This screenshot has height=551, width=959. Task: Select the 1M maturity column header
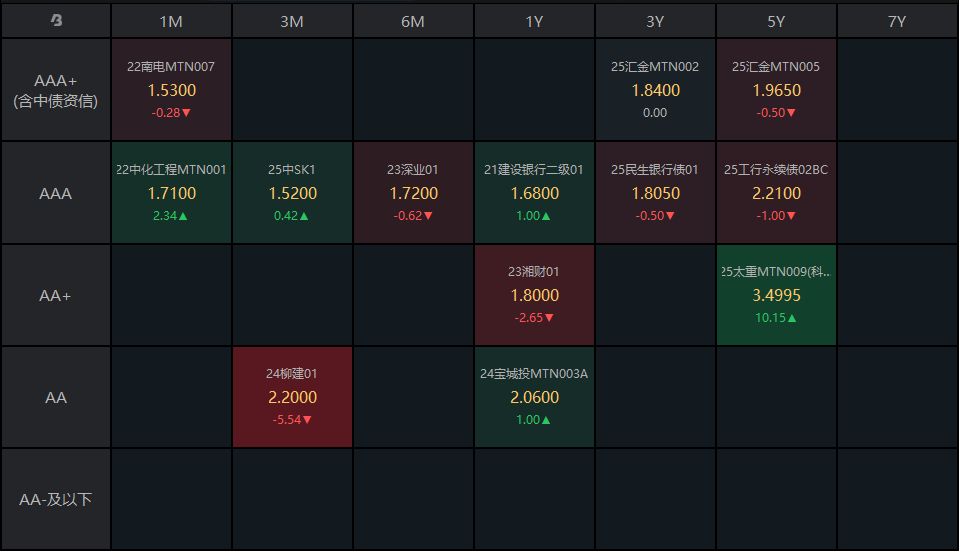(171, 21)
